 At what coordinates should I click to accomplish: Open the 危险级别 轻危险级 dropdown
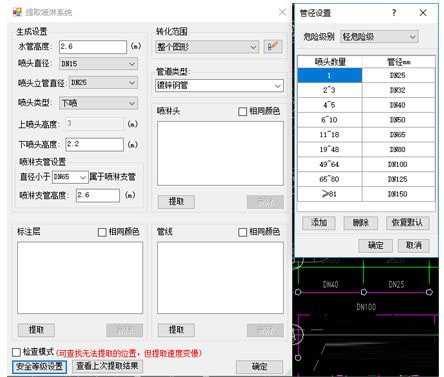pyautogui.click(x=379, y=37)
